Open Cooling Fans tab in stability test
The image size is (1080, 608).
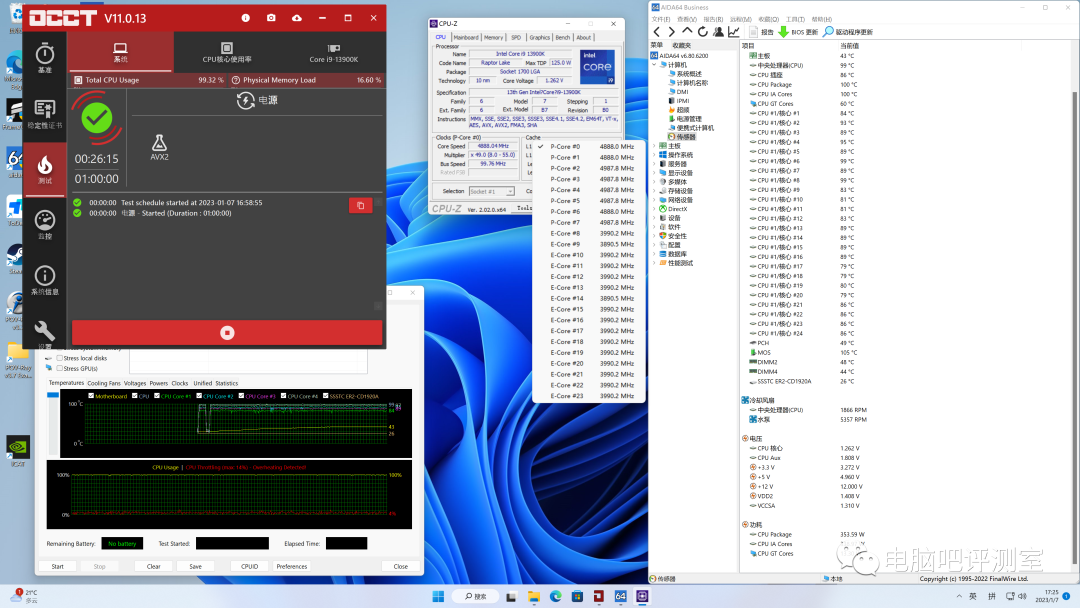point(104,384)
